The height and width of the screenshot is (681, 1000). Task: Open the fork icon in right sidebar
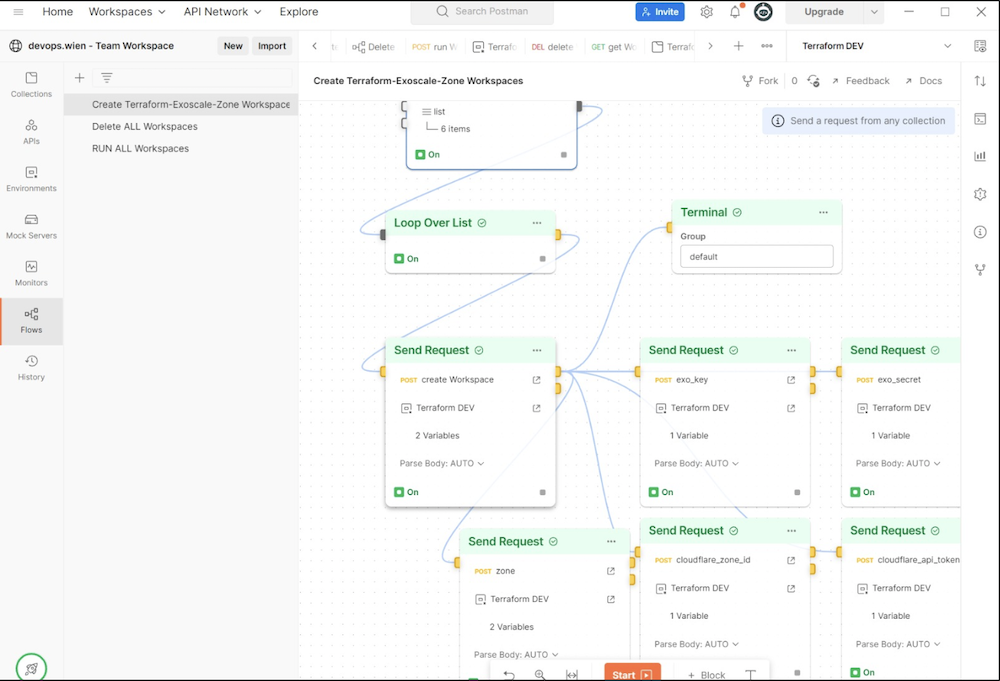point(980,270)
